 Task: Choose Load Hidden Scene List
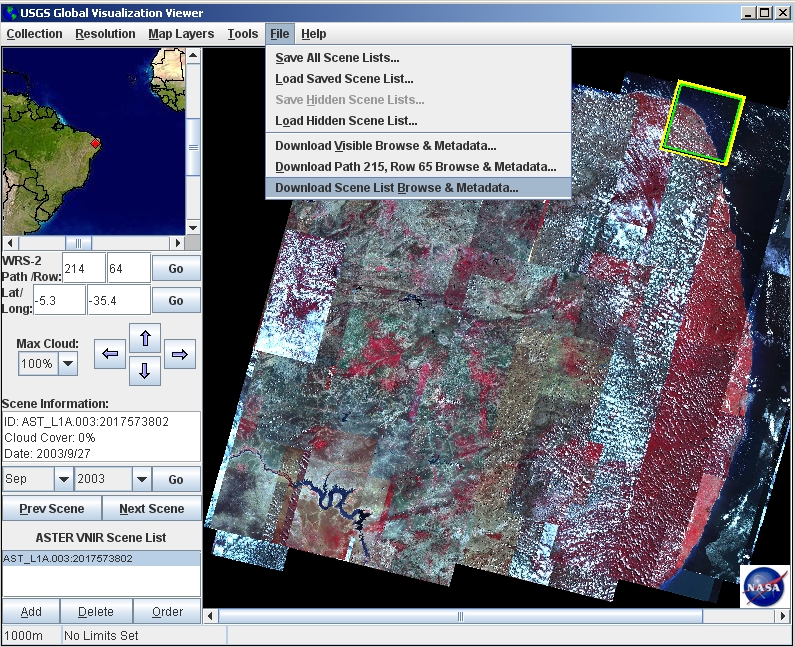pos(418,121)
